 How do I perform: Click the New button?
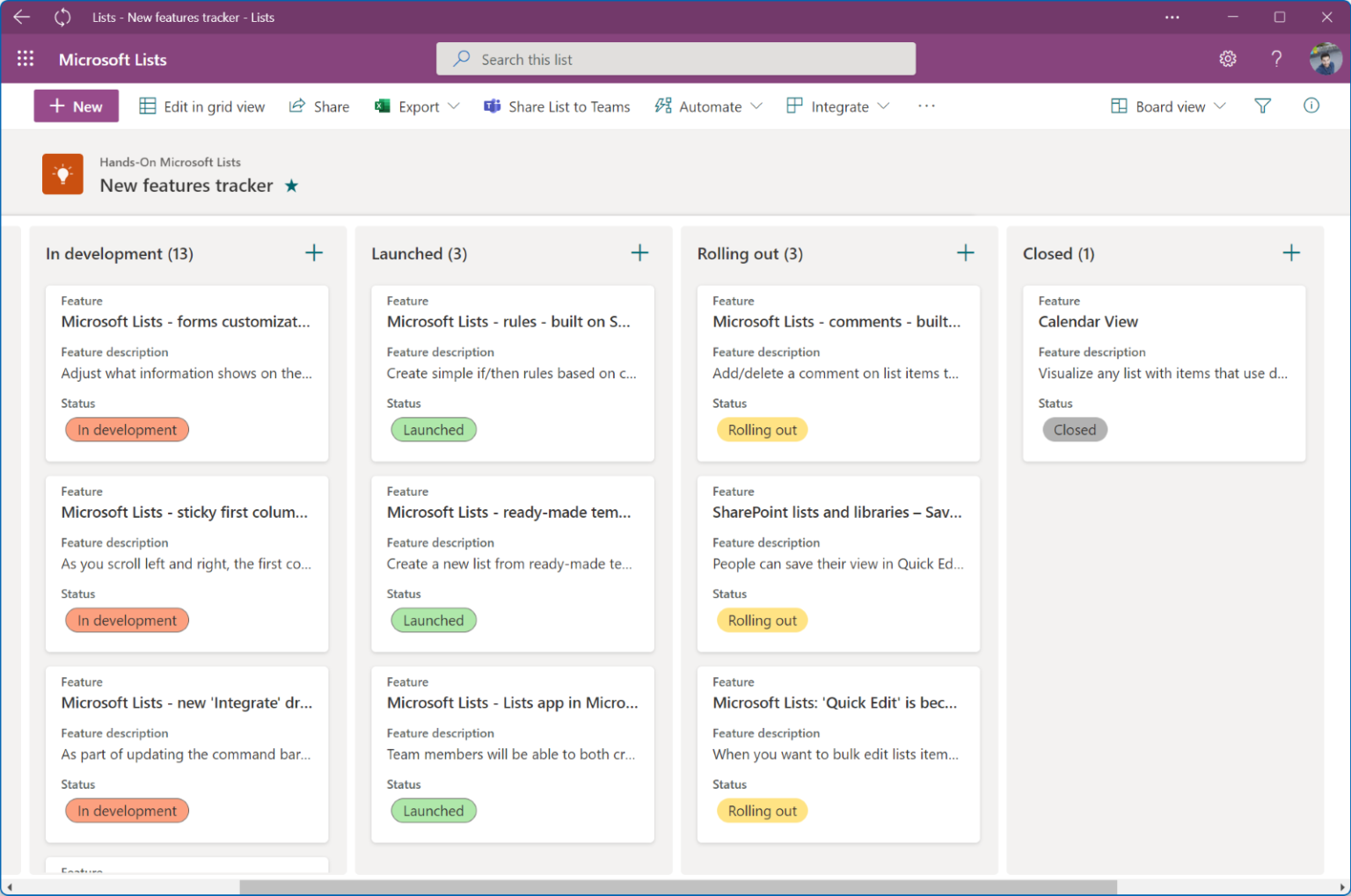point(77,106)
